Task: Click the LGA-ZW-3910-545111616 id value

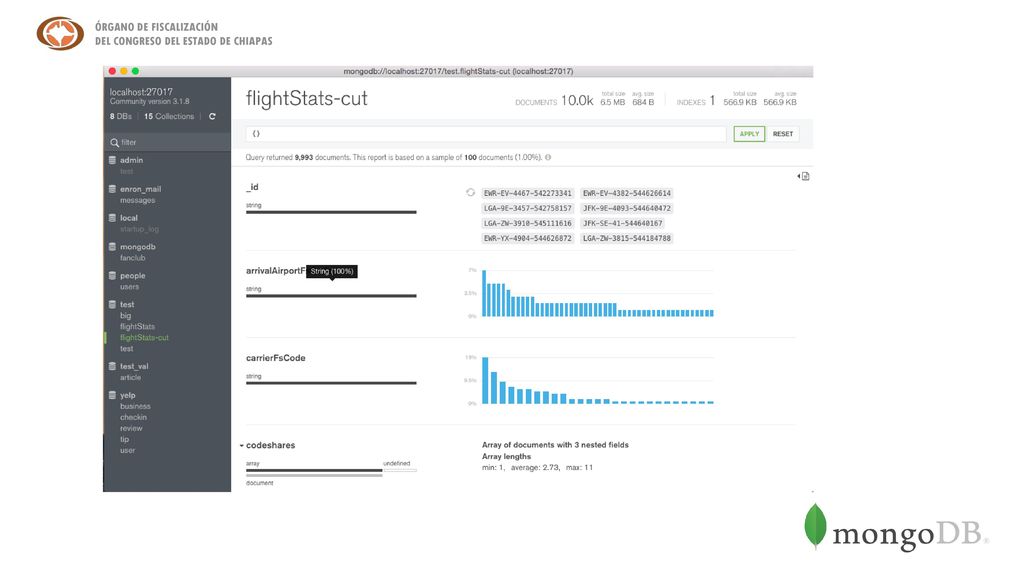Action: [528, 223]
